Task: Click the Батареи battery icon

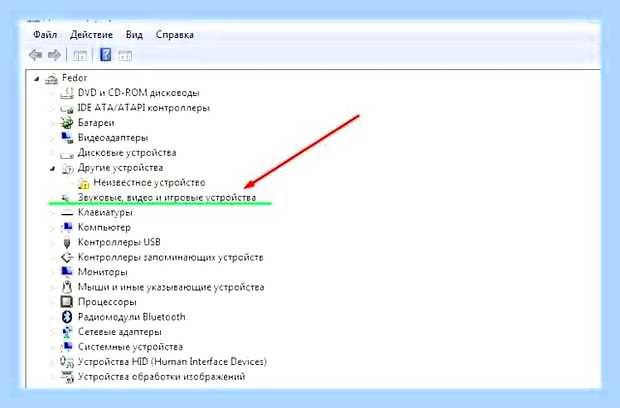Action: (67, 123)
